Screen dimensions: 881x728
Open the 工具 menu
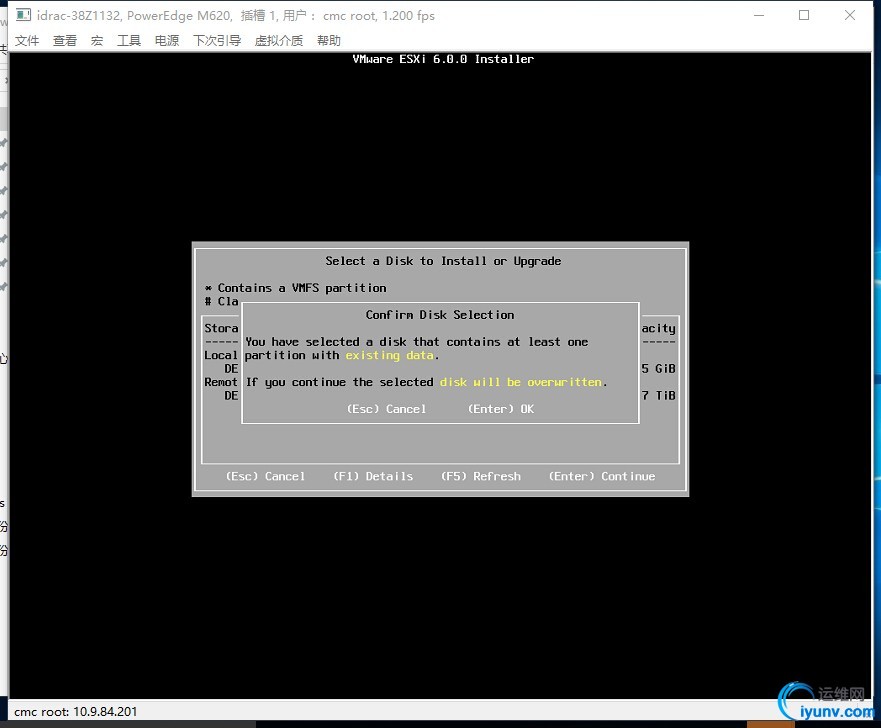(x=129, y=40)
